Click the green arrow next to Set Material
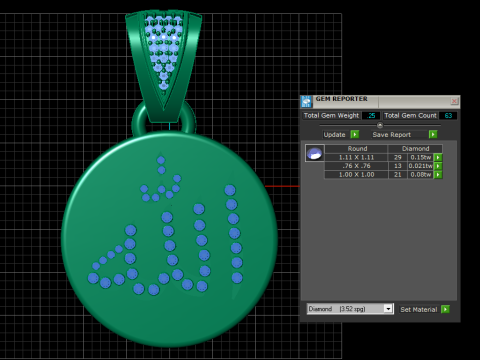Screen dimensions: 480x360 (445, 309)
